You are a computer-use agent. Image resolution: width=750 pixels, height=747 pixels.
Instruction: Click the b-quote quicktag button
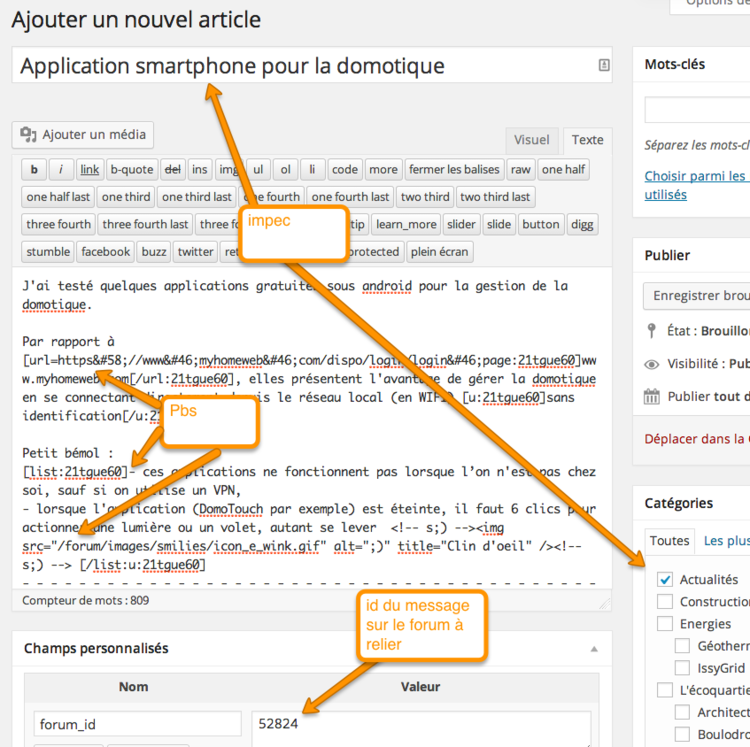[x=132, y=170]
